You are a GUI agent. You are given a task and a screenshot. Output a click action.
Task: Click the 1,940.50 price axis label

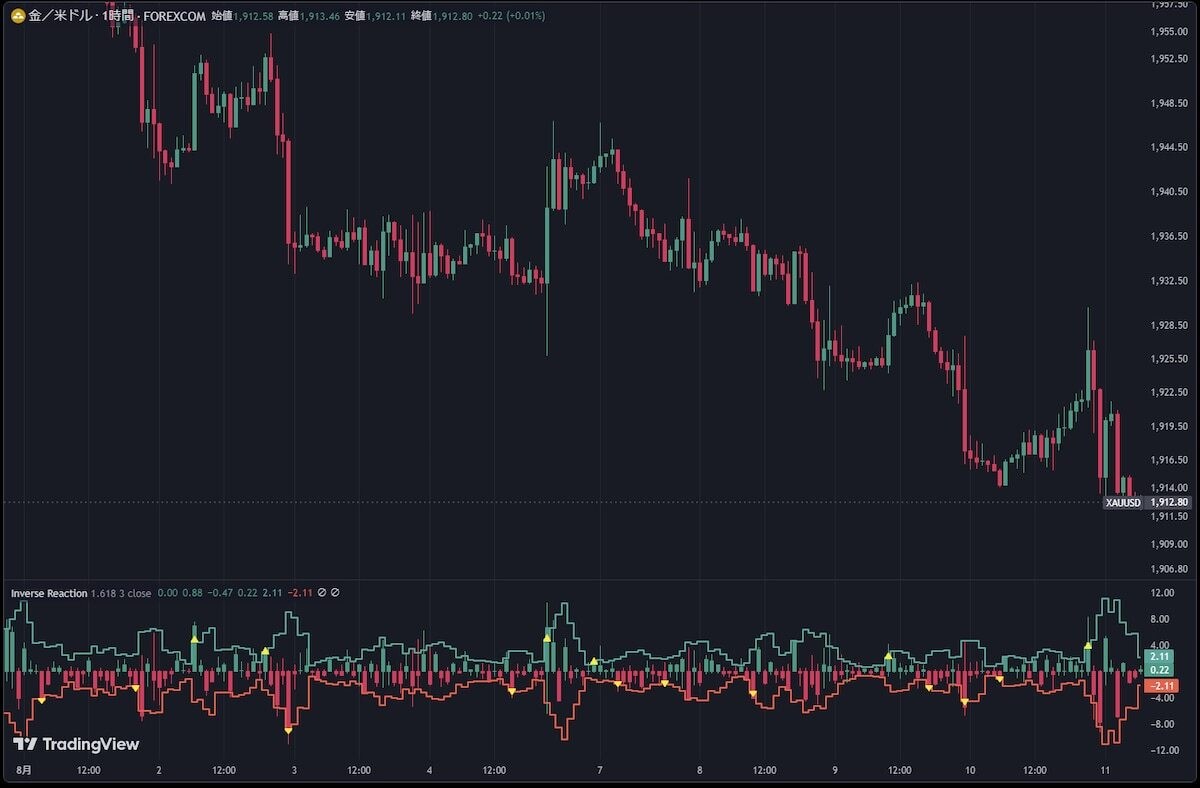click(1169, 191)
